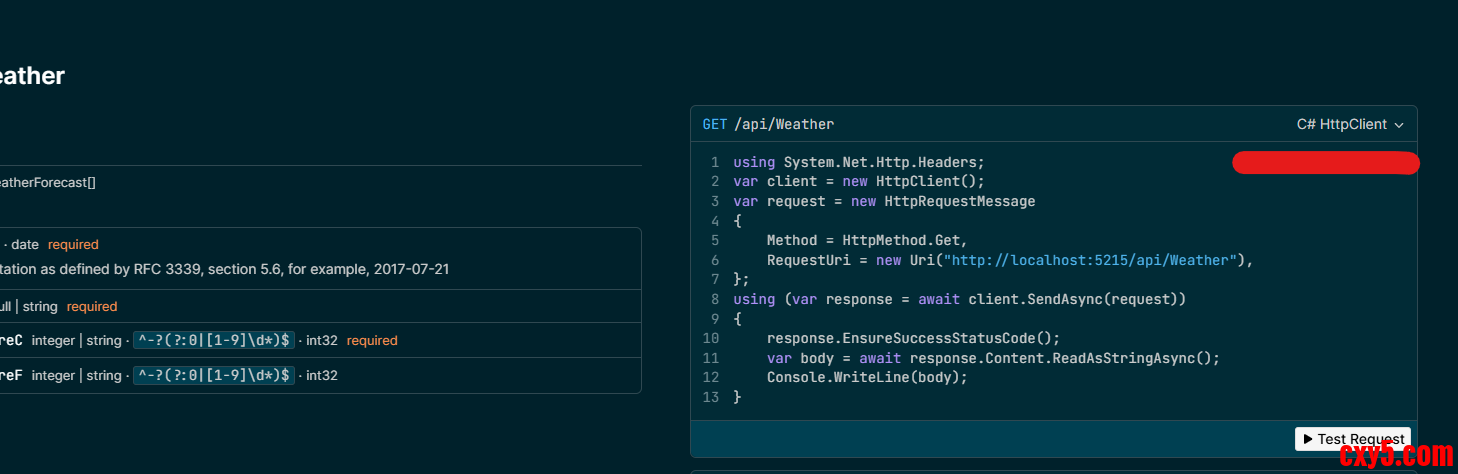This screenshot has height=474, width=1458.
Task: Click the GET method label
Action: [715, 125]
